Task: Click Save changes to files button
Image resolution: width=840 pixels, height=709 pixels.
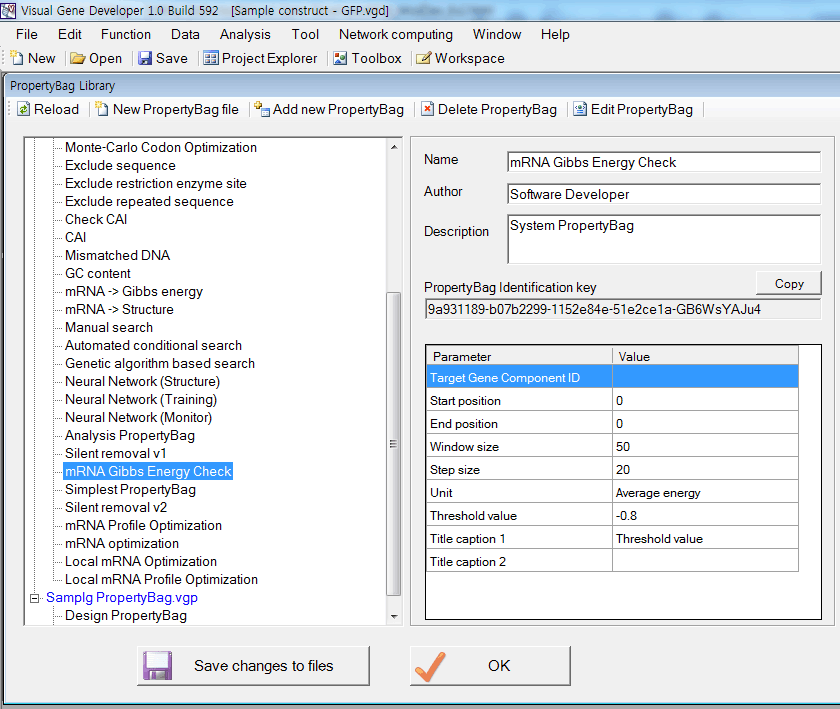Action: point(253,666)
